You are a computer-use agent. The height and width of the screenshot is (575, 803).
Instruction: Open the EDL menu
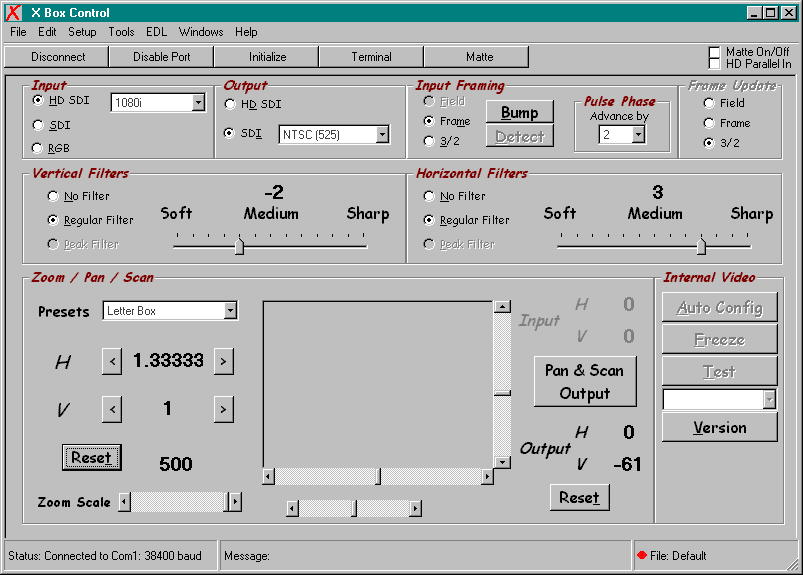pyautogui.click(x=156, y=32)
